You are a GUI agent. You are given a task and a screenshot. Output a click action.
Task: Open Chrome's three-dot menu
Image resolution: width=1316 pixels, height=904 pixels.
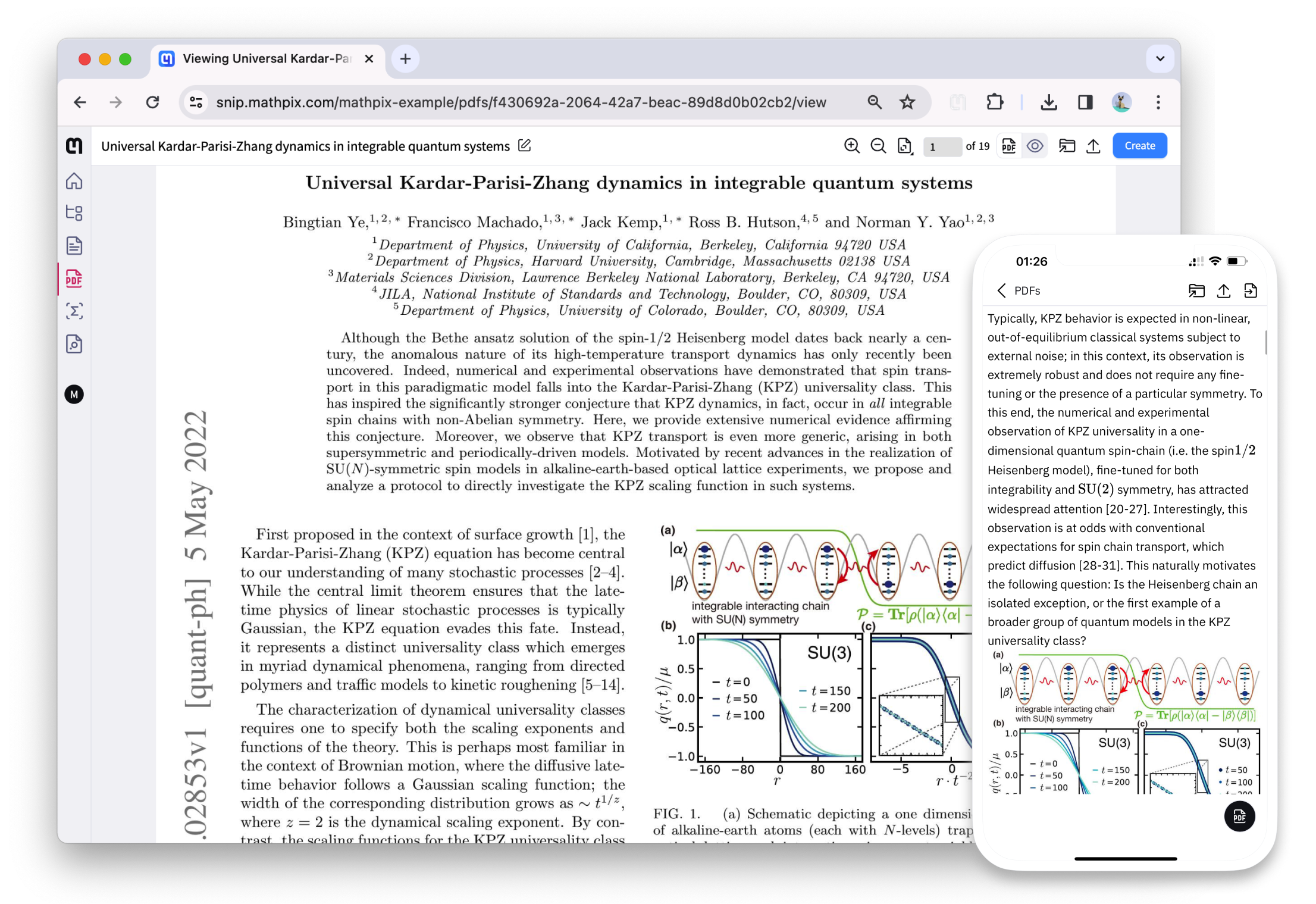pyautogui.click(x=1158, y=102)
